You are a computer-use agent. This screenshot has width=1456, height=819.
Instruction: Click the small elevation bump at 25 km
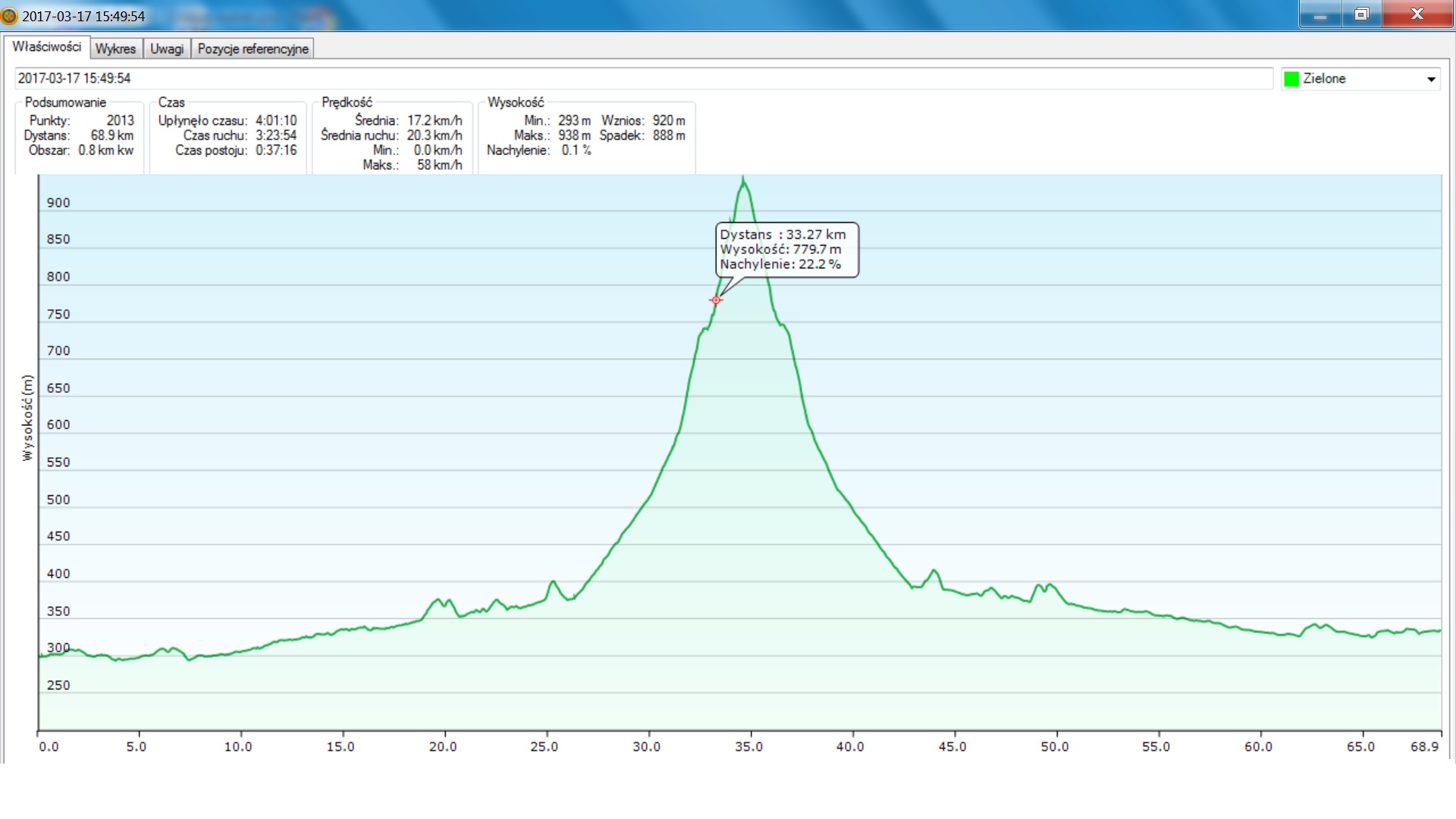tap(553, 582)
